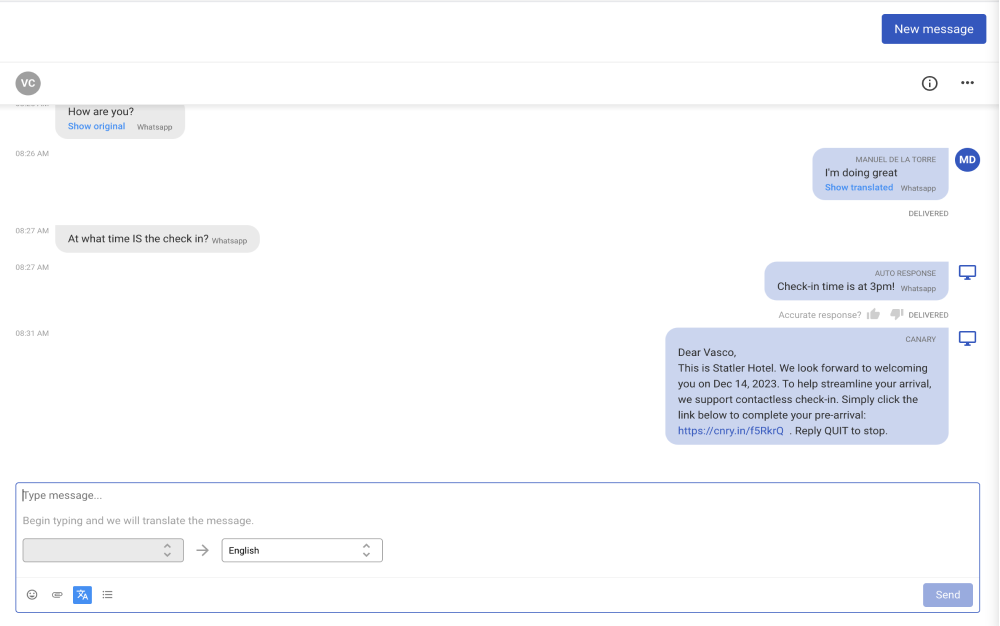This screenshot has width=1000, height=626.
Task: Open the emoji picker
Action: (x=32, y=595)
